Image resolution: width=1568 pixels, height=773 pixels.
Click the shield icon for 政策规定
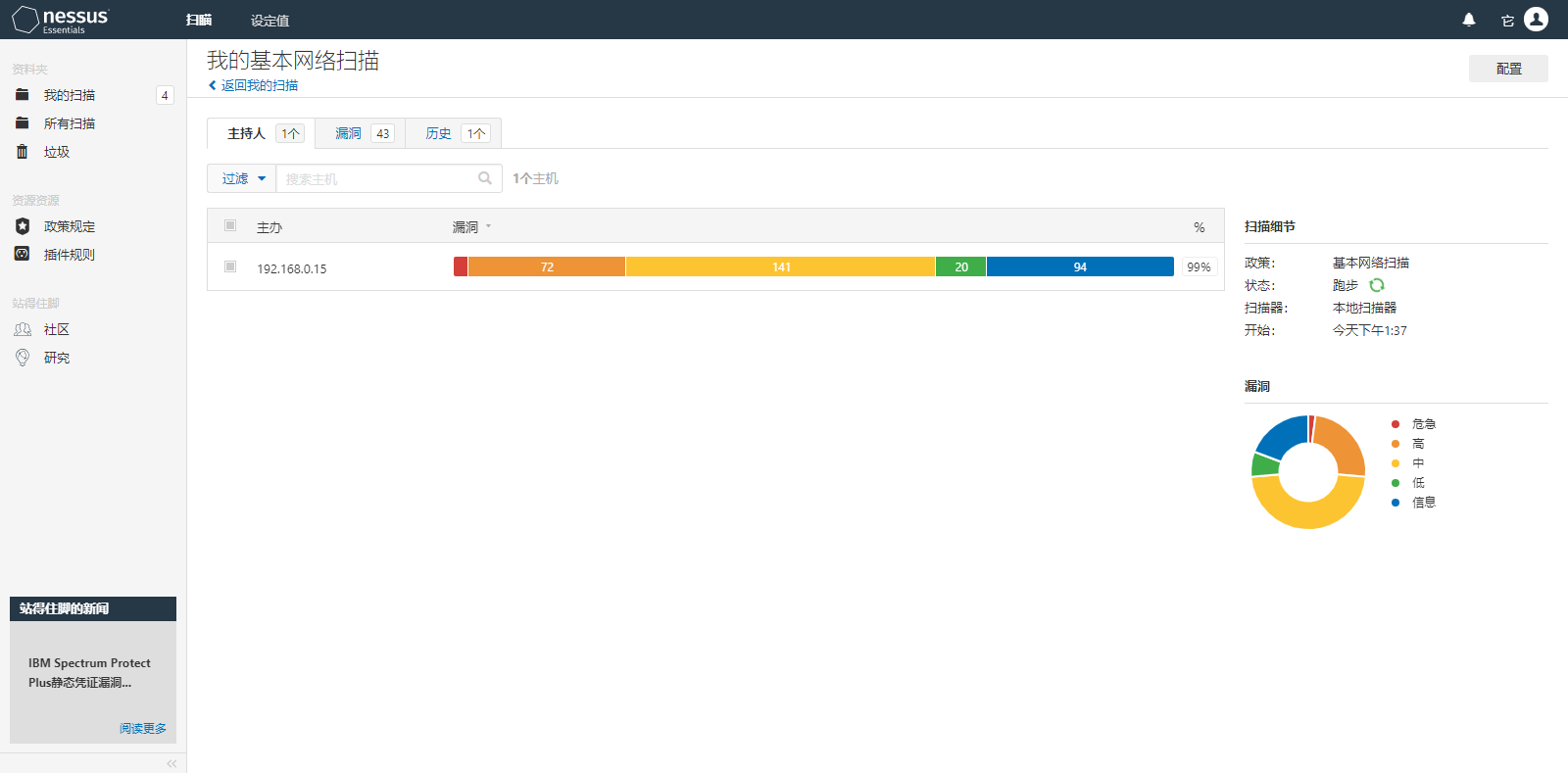tap(23, 226)
